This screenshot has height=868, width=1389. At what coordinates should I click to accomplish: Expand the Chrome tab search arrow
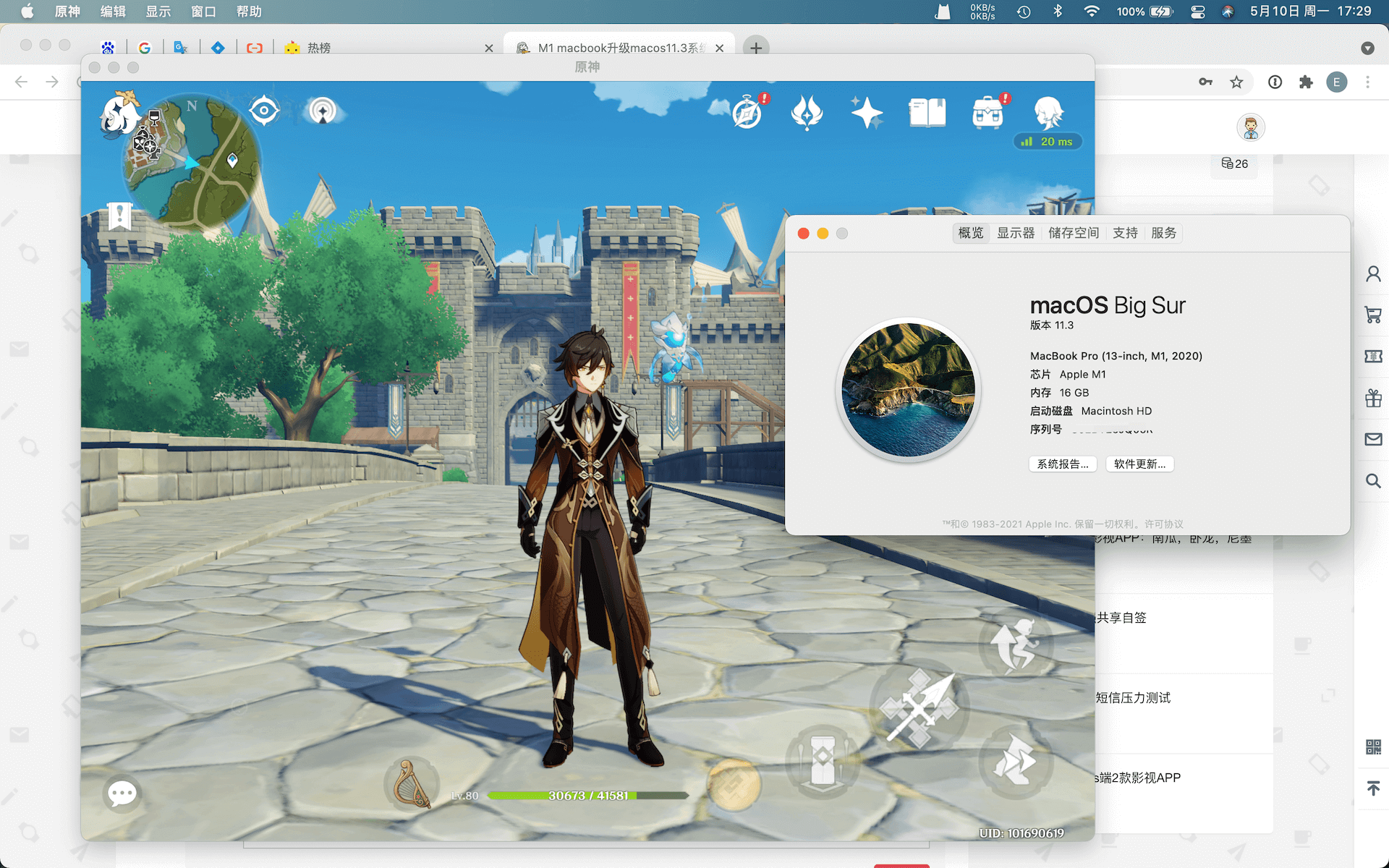1367,48
